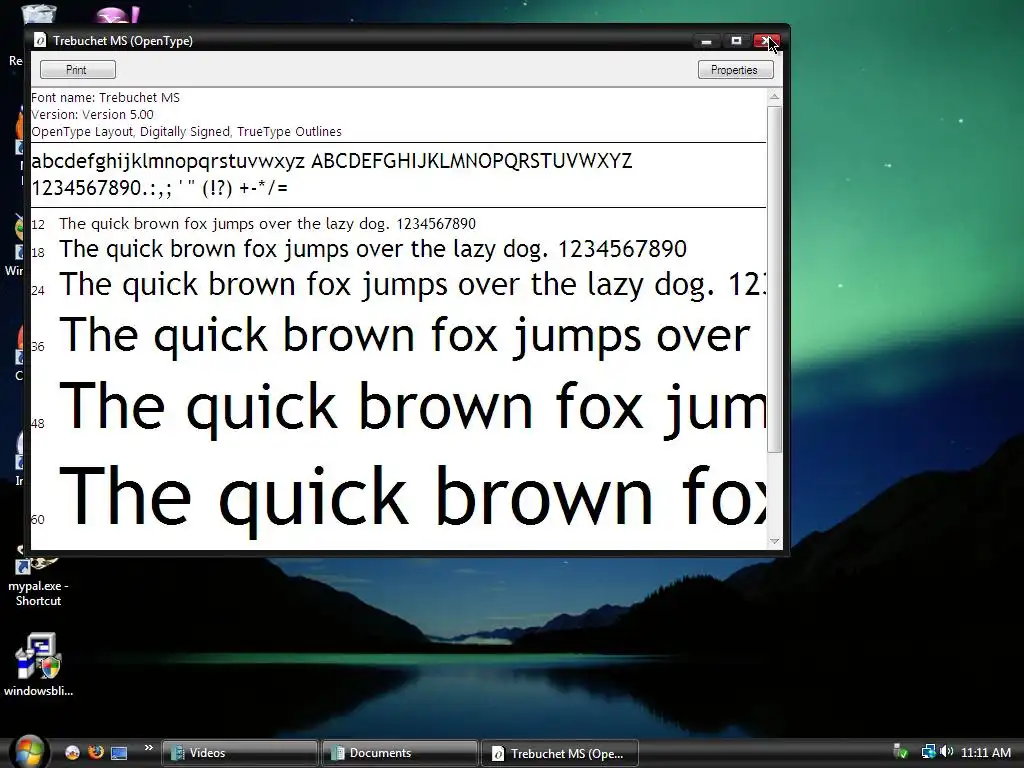Minimize the Trebuchet MS window
Viewport: 1024px width, 768px height.
706,41
